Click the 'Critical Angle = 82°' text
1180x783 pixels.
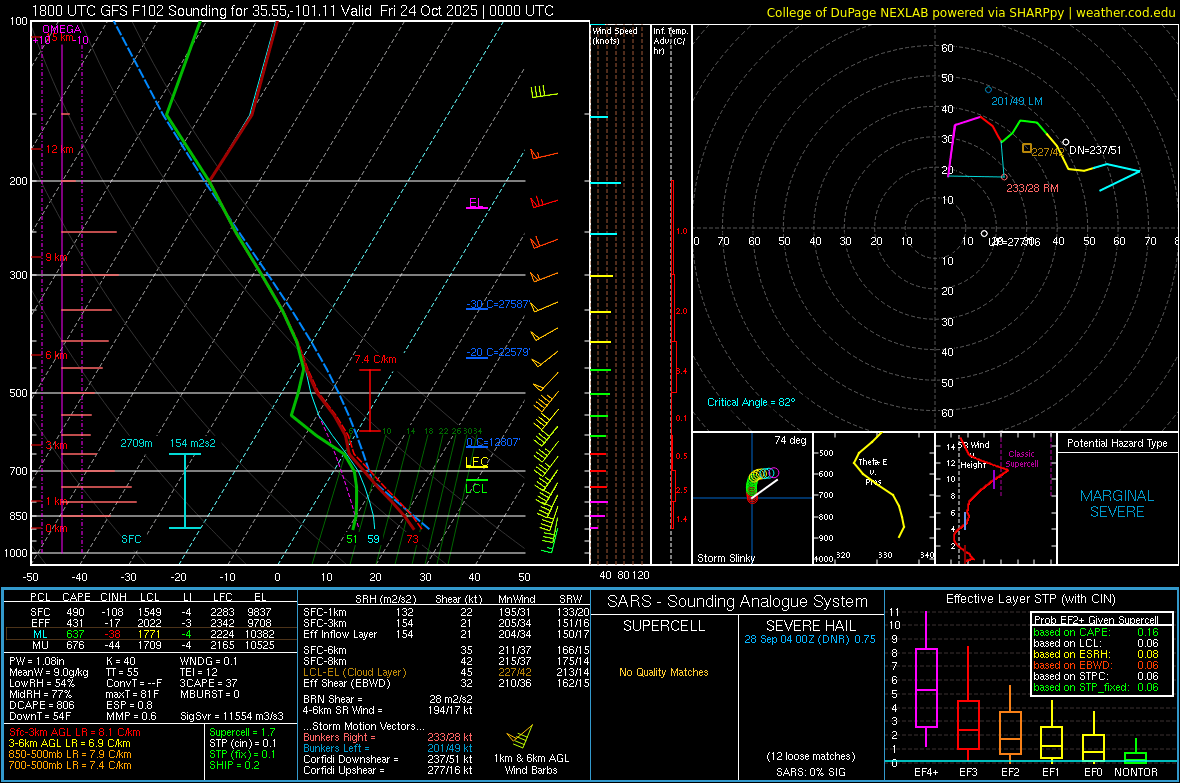tap(751, 402)
